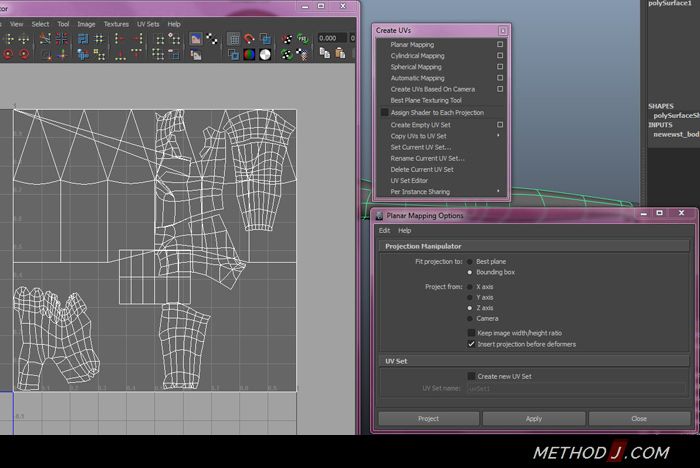Open Automatic Mapping option box
700x468 pixels.
(x=500, y=78)
